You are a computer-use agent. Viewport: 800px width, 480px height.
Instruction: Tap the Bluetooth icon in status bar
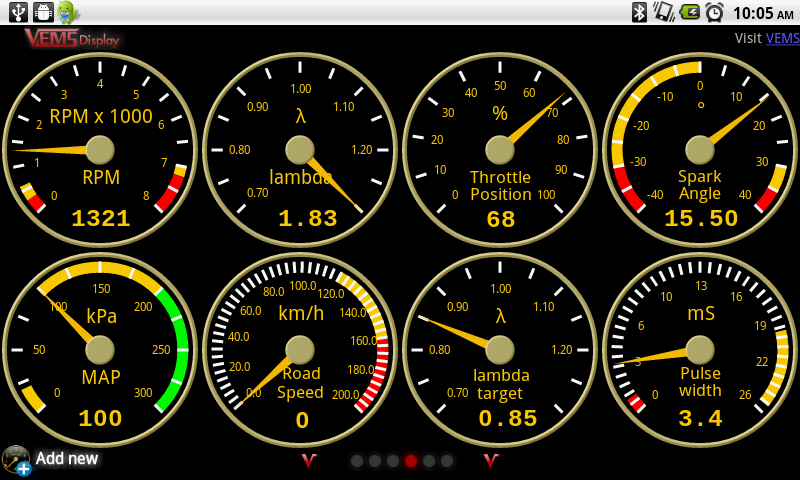click(x=639, y=12)
